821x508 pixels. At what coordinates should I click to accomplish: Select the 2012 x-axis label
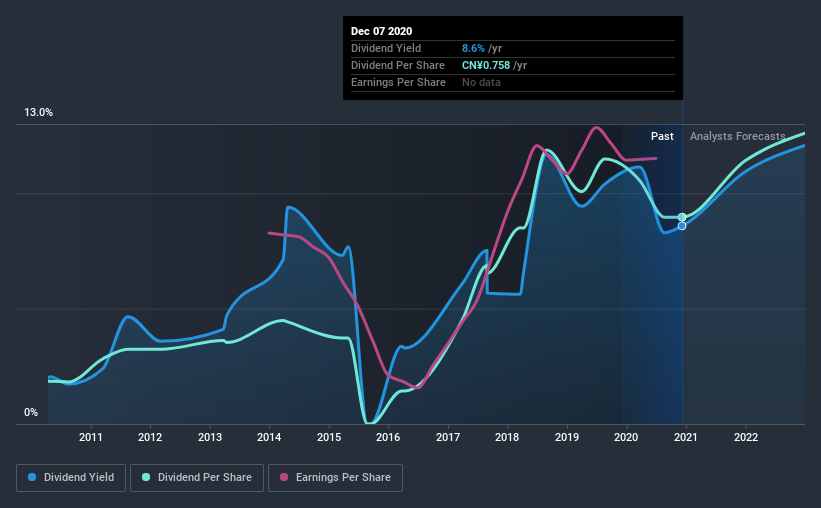click(150, 437)
